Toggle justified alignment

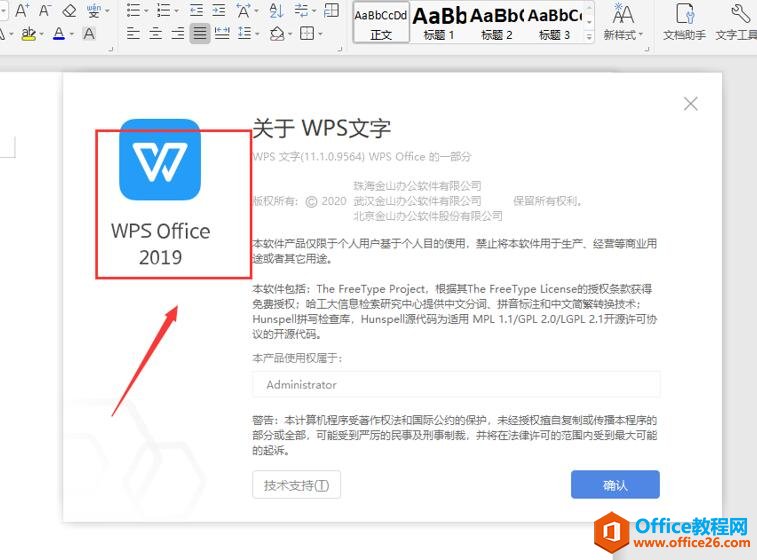pos(199,34)
